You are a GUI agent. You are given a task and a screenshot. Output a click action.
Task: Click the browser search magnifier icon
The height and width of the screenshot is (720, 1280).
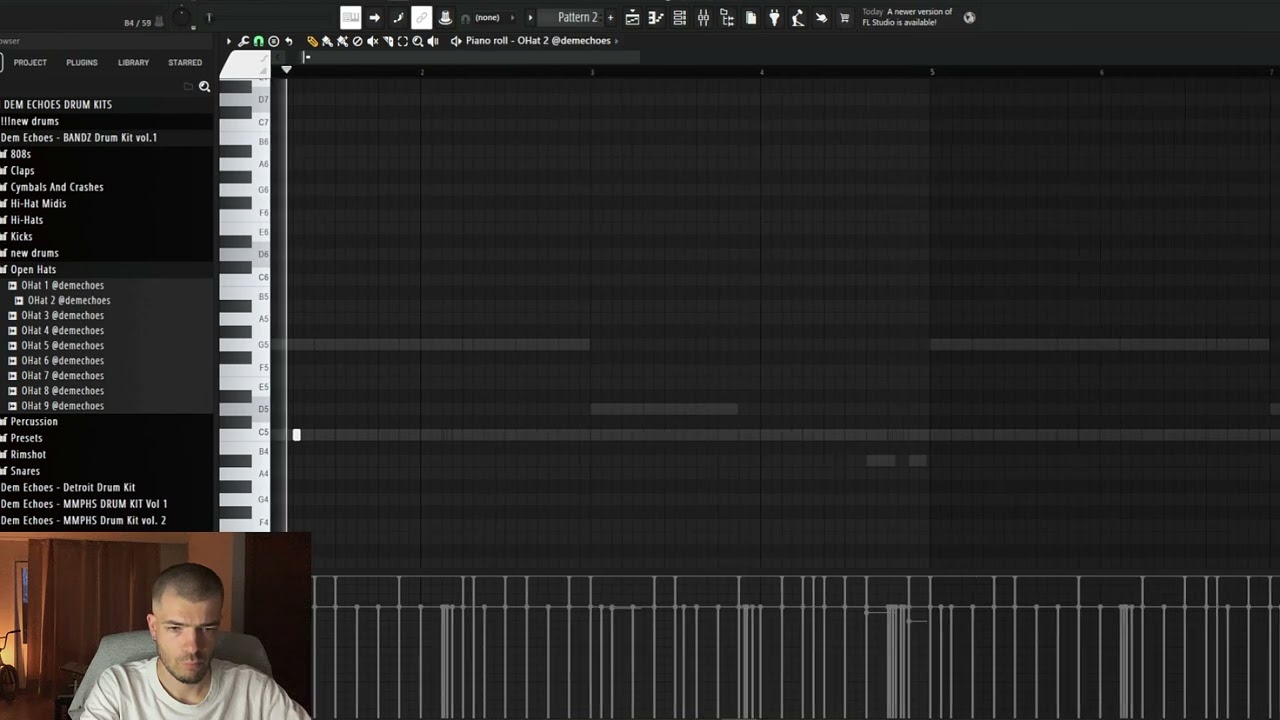tap(204, 87)
